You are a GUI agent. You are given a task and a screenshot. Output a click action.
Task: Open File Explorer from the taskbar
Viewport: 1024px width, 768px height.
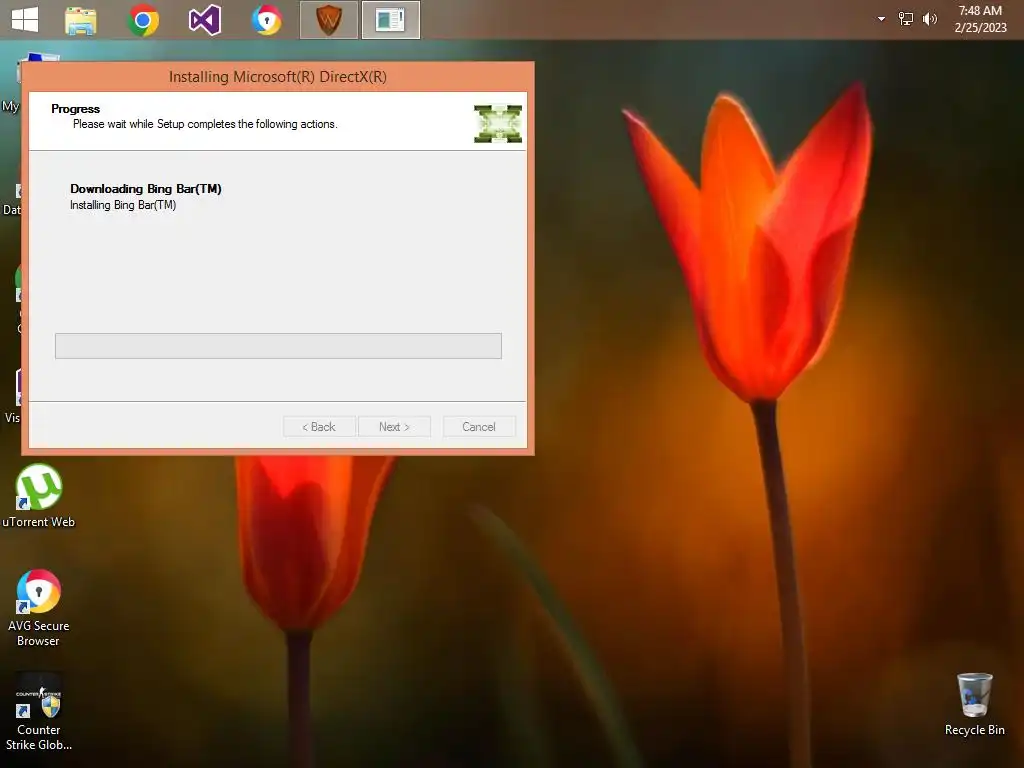[x=81, y=20]
